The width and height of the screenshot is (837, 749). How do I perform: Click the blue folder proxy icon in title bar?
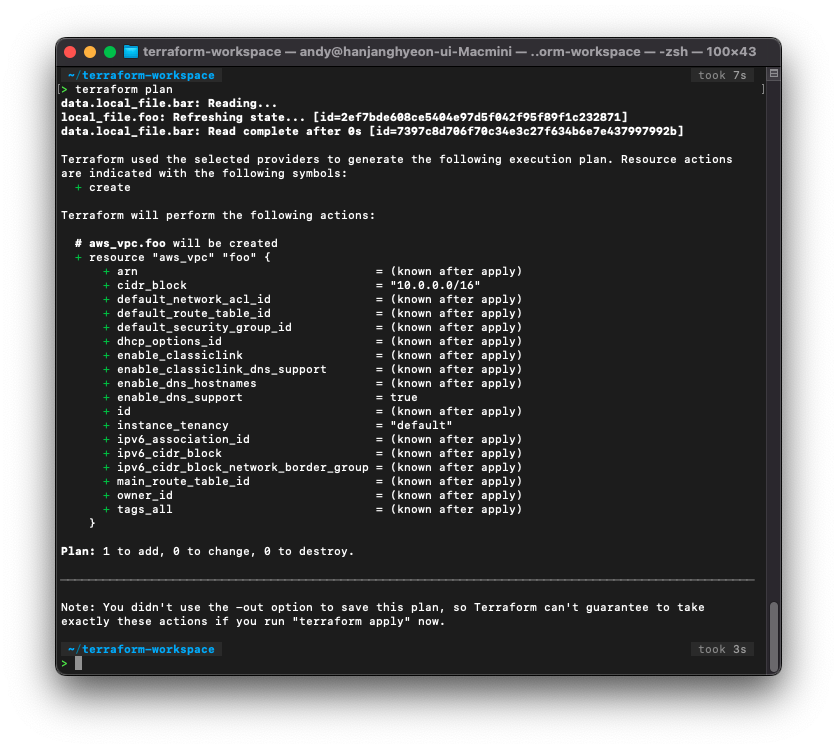131,52
